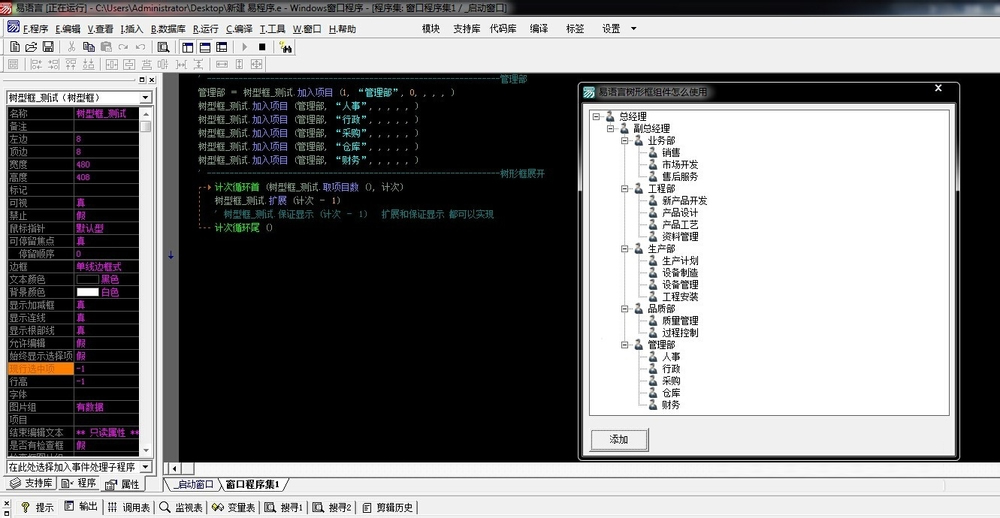The width and height of the screenshot is (1000, 518).
Task: Click the scissors cut icon
Action: 71,47
